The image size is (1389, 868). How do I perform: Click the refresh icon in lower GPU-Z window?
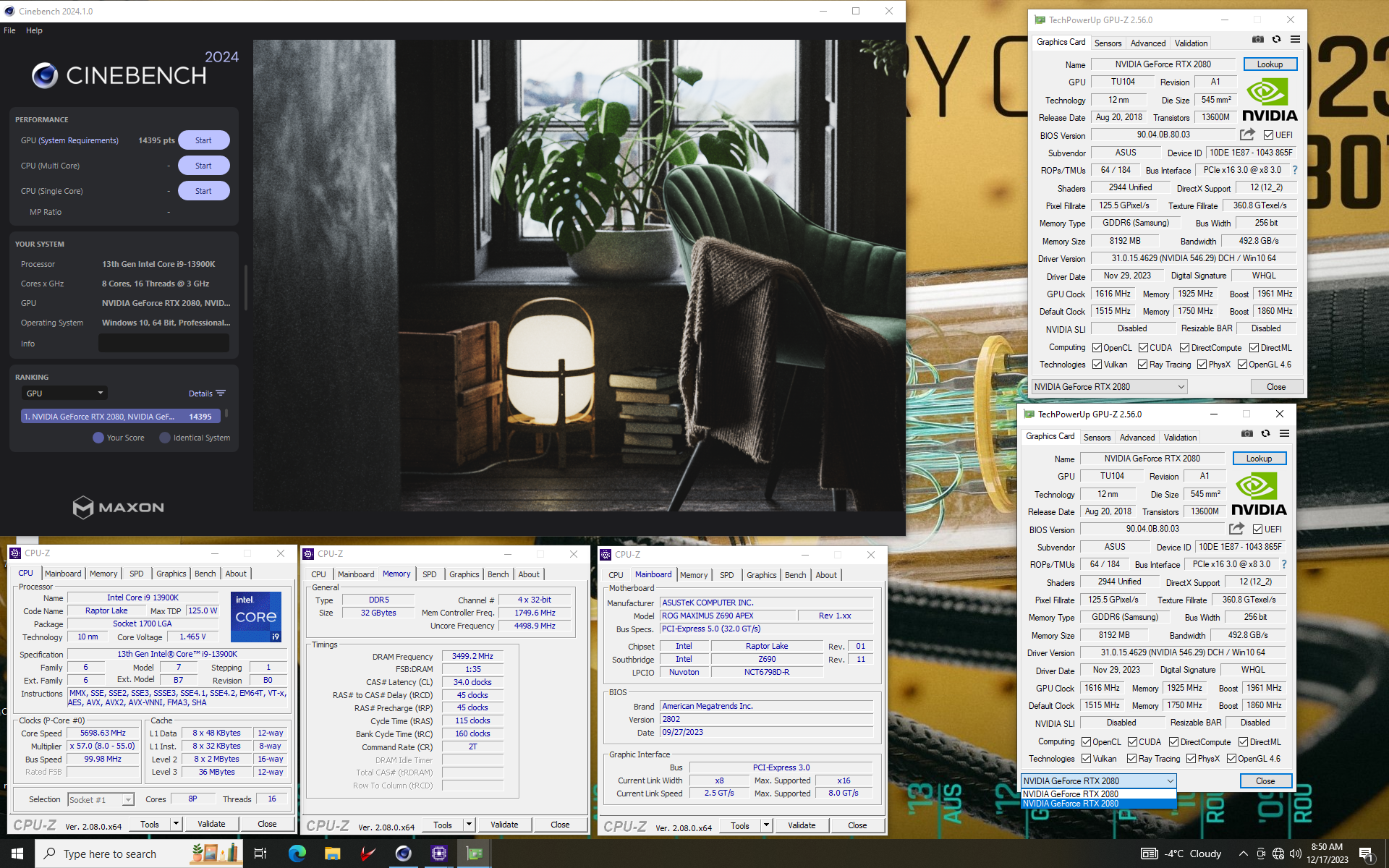[x=1265, y=434]
